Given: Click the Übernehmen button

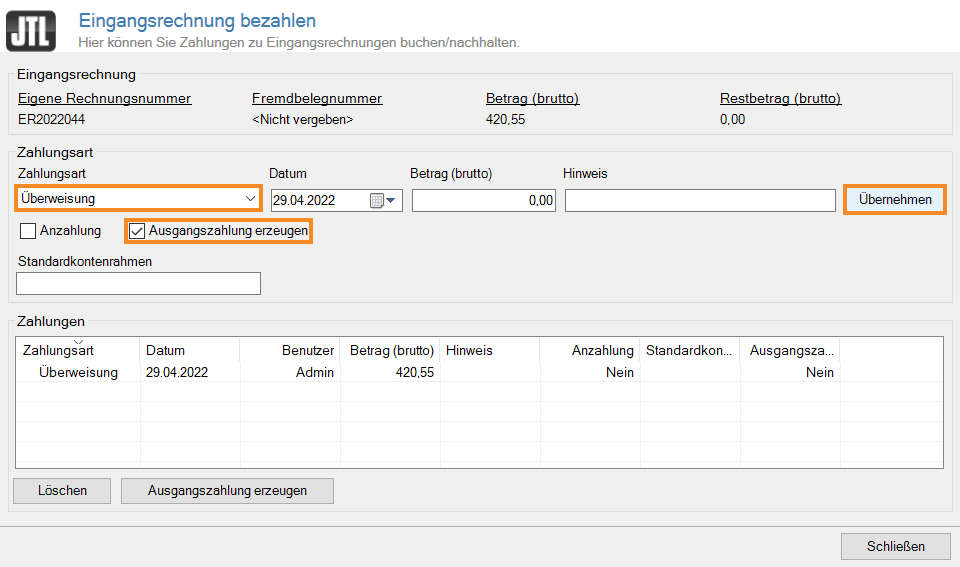Looking at the screenshot, I should 895,200.
